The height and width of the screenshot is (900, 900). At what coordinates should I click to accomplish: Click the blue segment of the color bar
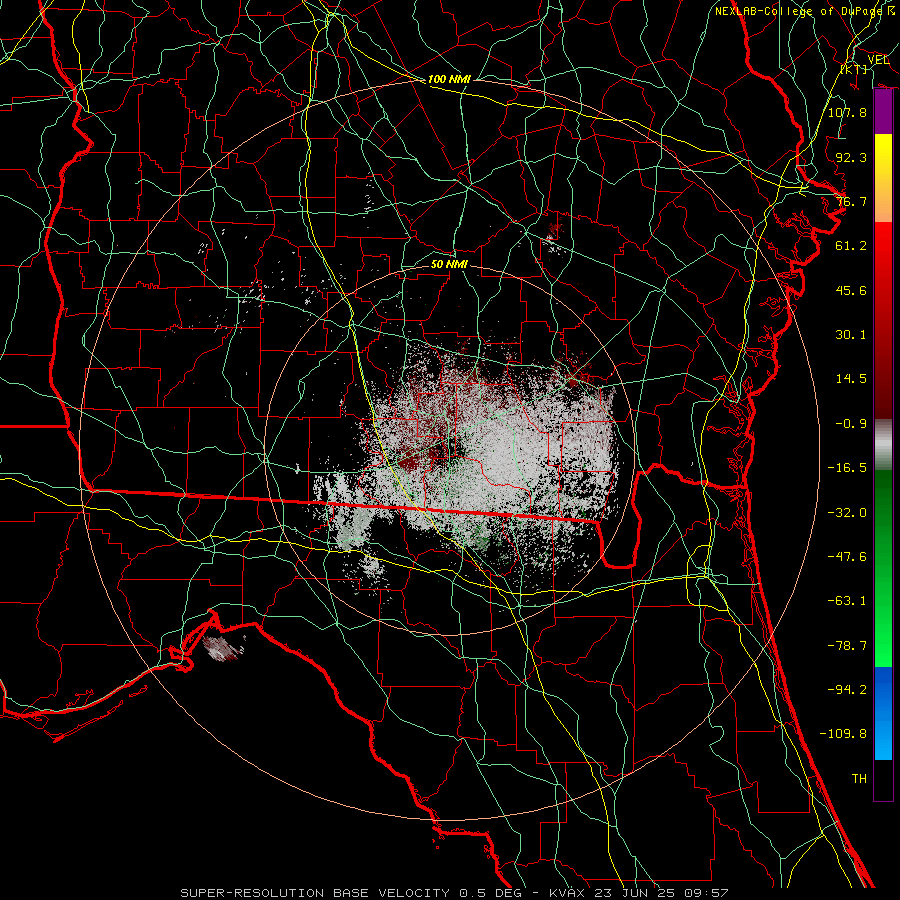tap(883, 713)
